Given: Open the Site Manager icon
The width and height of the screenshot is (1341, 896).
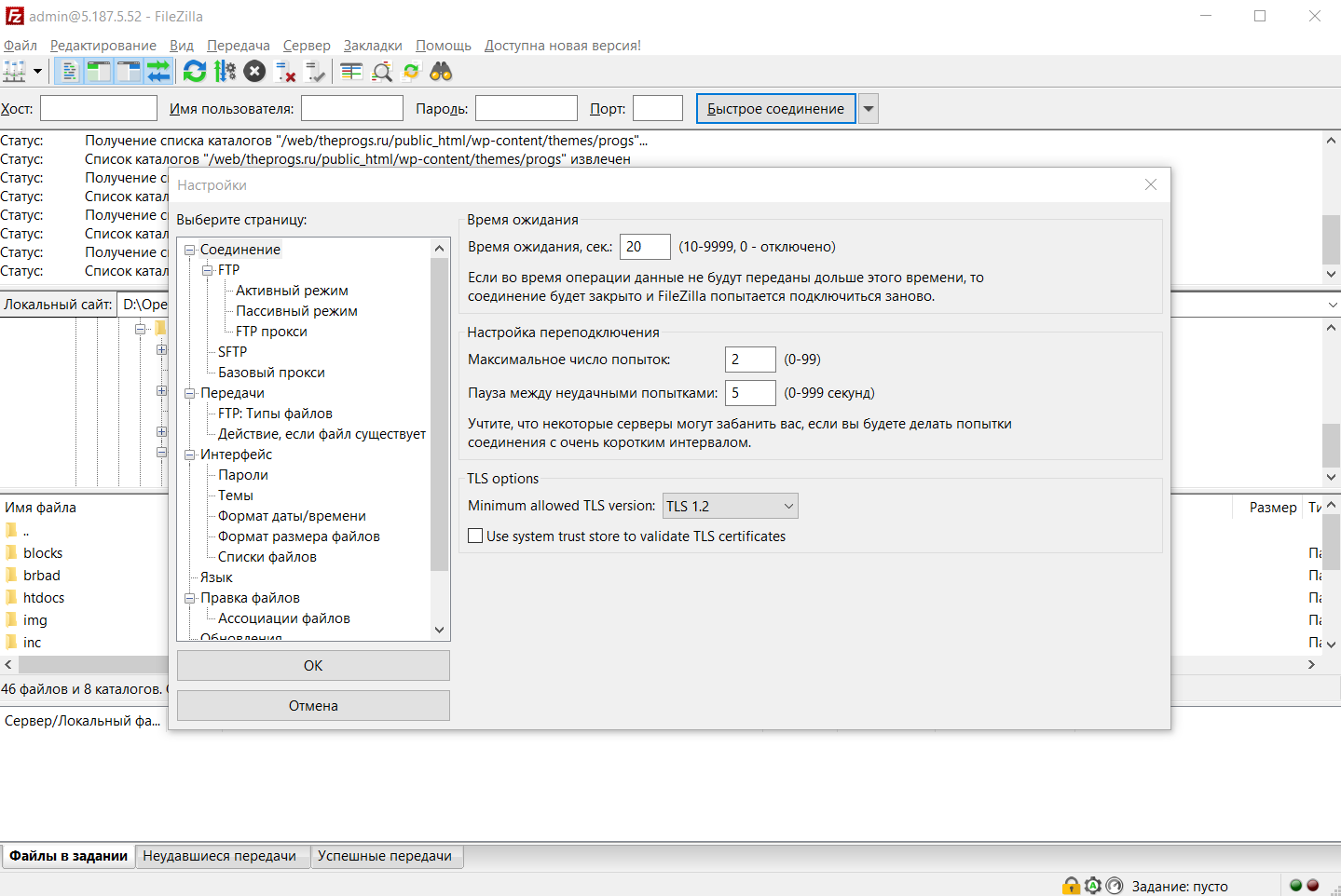Looking at the screenshot, I should (14, 72).
